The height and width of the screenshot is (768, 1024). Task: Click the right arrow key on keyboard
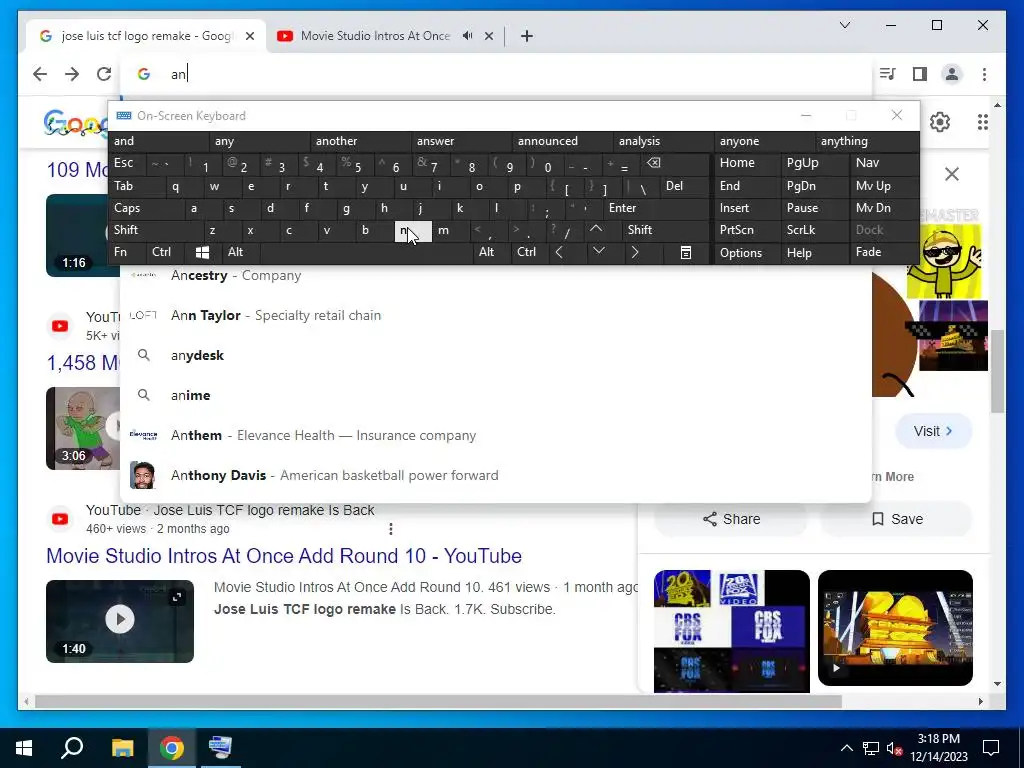coord(635,252)
